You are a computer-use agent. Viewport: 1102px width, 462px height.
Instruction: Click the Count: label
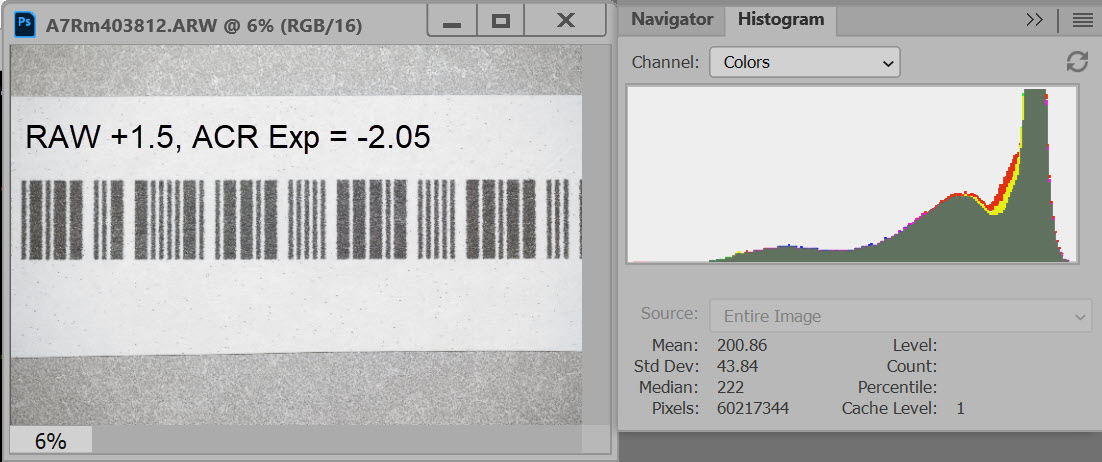[x=913, y=366]
